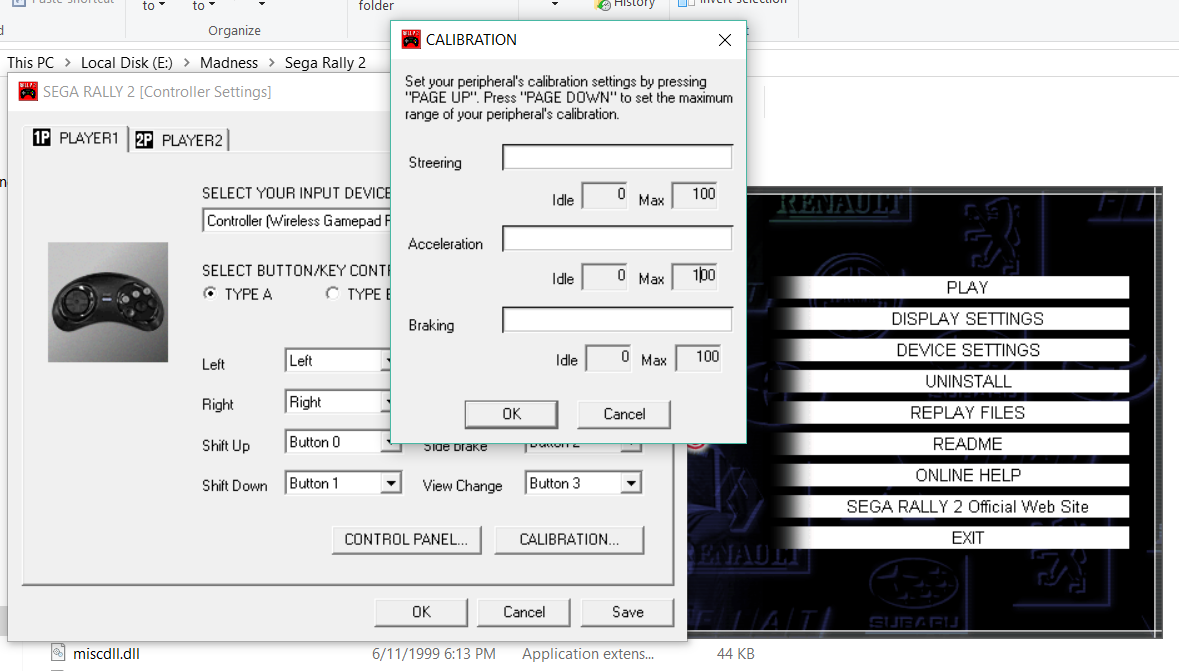
Task: Click the 2P icon on PLAYER2 tab
Action: point(144,140)
